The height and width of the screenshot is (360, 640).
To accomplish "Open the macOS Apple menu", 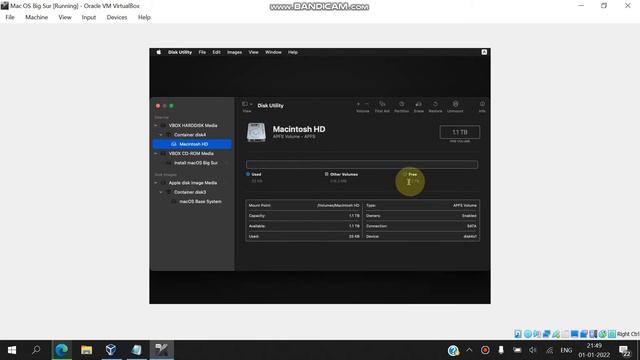I will tap(158, 52).
